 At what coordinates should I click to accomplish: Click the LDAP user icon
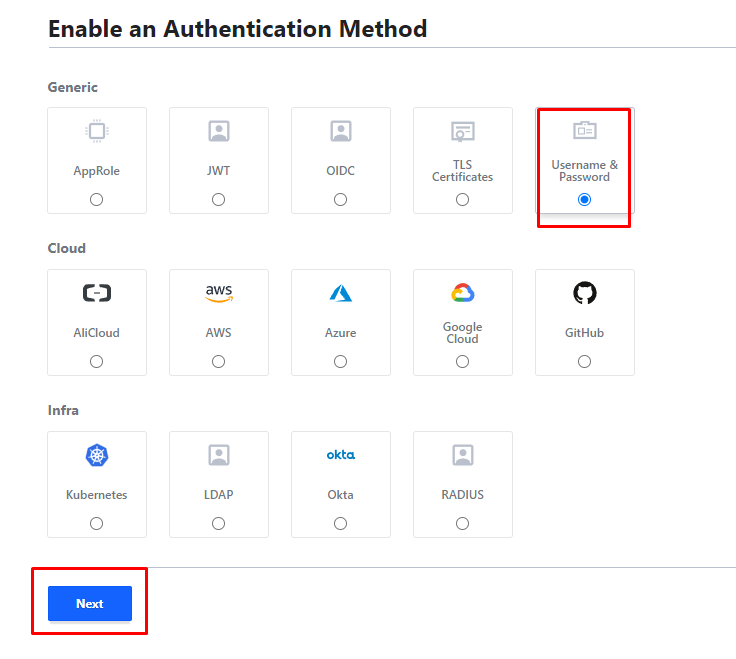pyautogui.click(x=219, y=455)
